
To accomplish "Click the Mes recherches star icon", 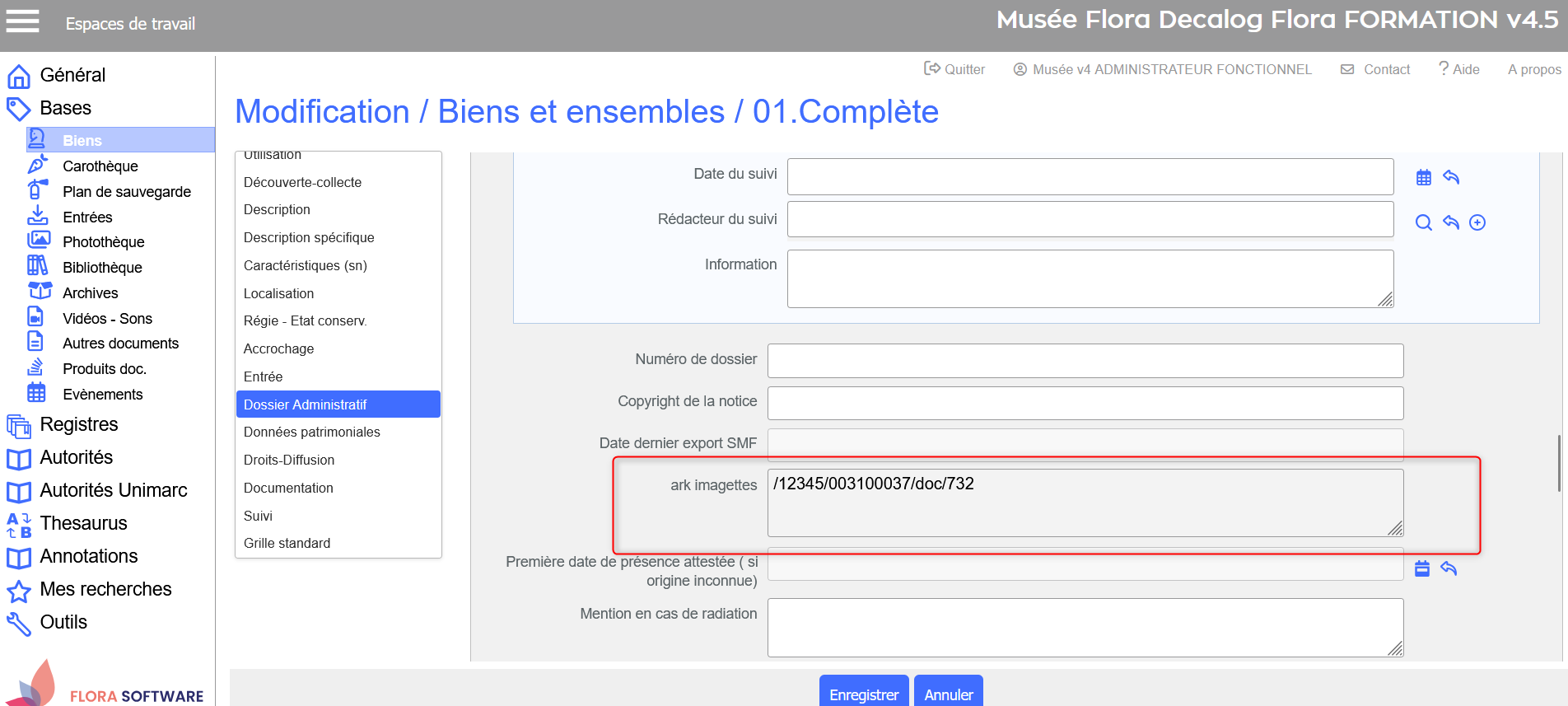I will click(19, 591).
